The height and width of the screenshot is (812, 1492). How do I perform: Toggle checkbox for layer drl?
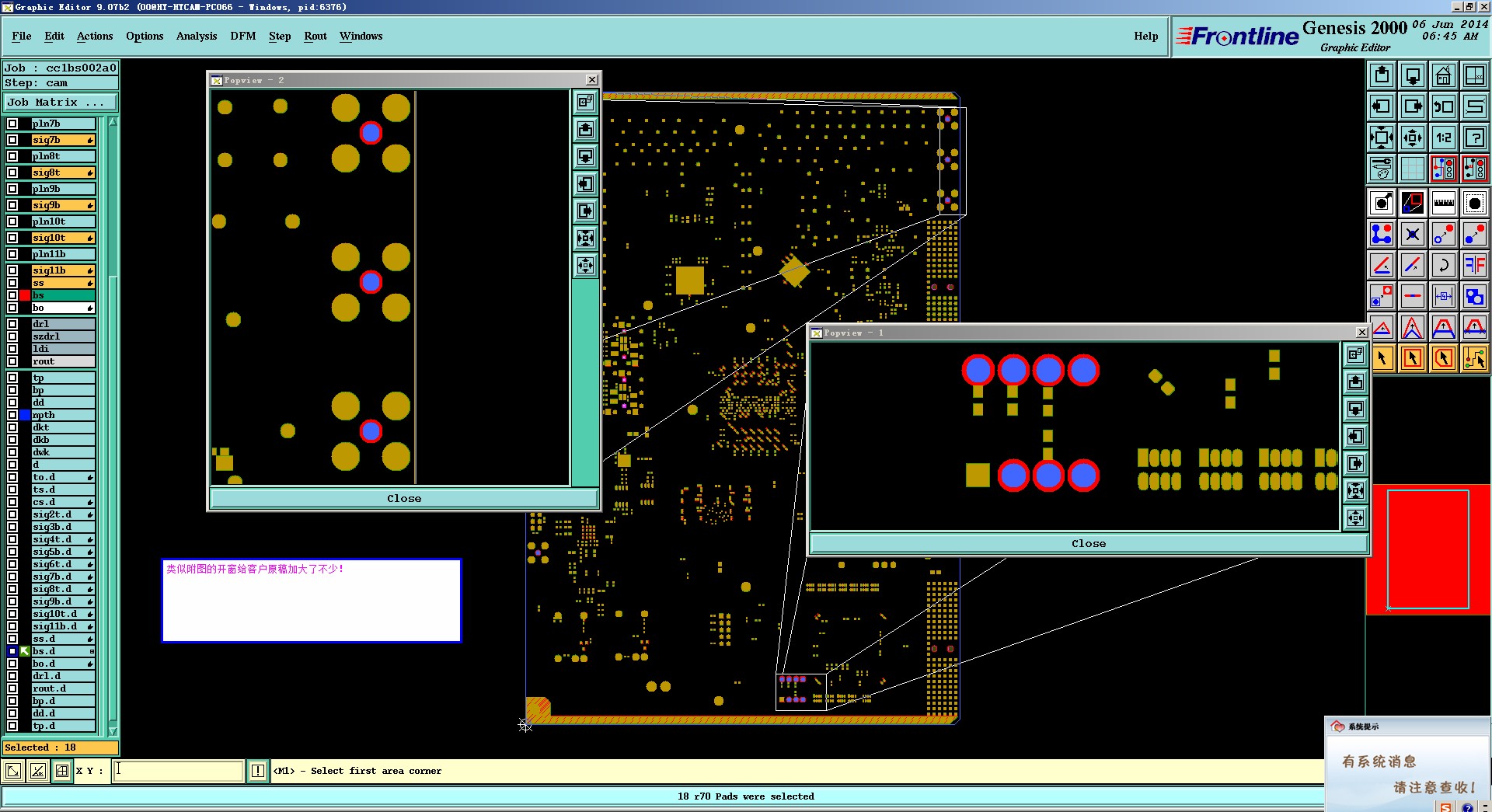12,324
